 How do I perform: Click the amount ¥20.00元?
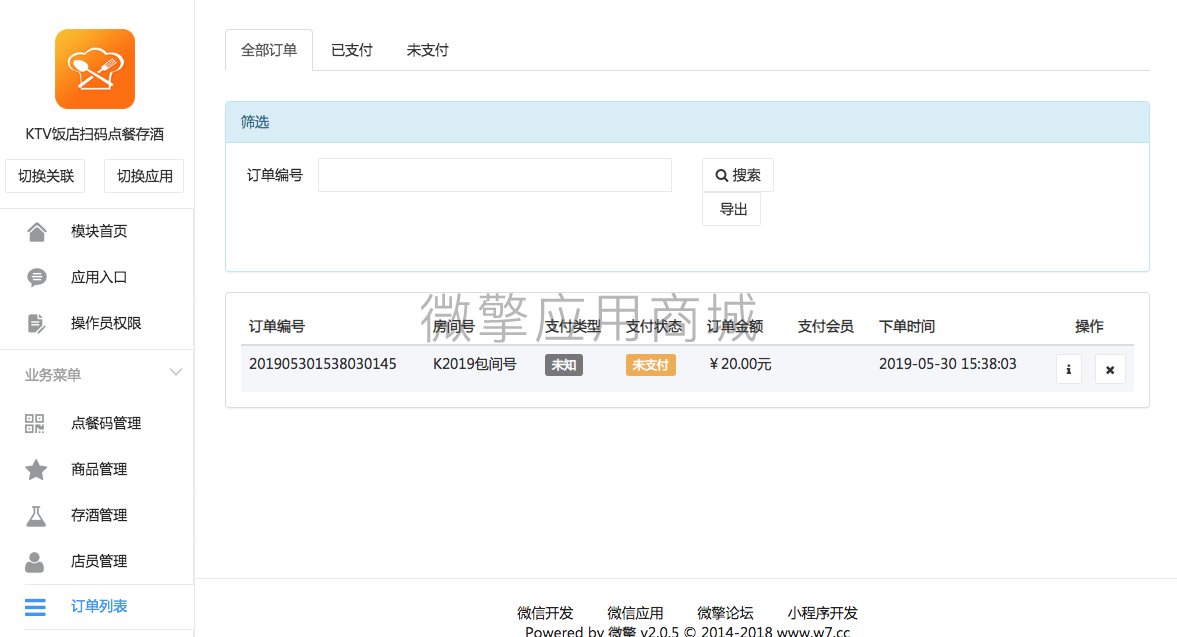click(739, 364)
